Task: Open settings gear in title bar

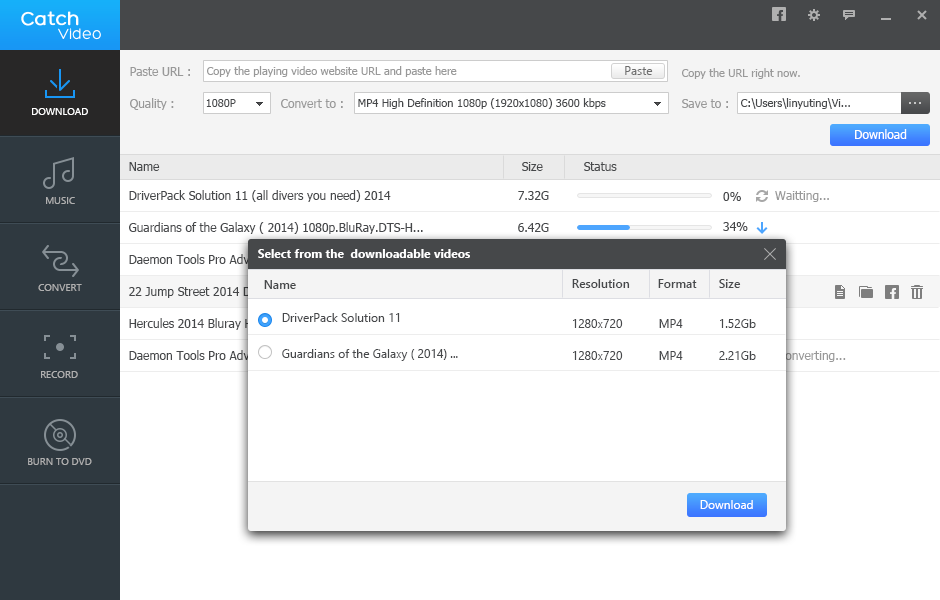Action: pyautogui.click(x=814, y=15)
